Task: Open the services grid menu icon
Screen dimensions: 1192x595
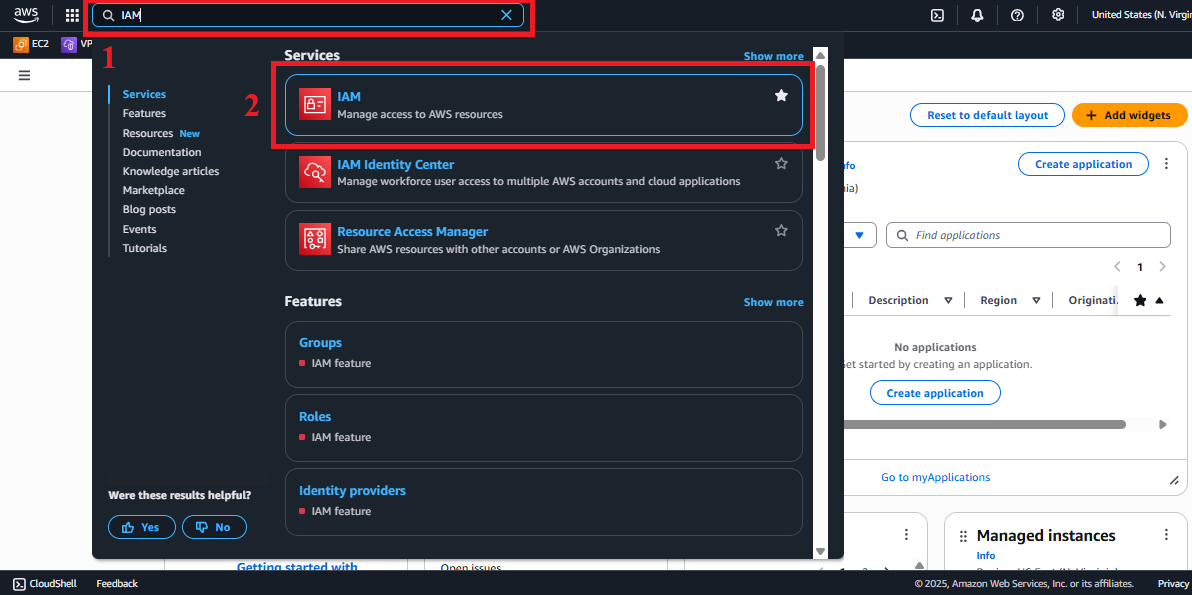Action: [x=72, y=15]
